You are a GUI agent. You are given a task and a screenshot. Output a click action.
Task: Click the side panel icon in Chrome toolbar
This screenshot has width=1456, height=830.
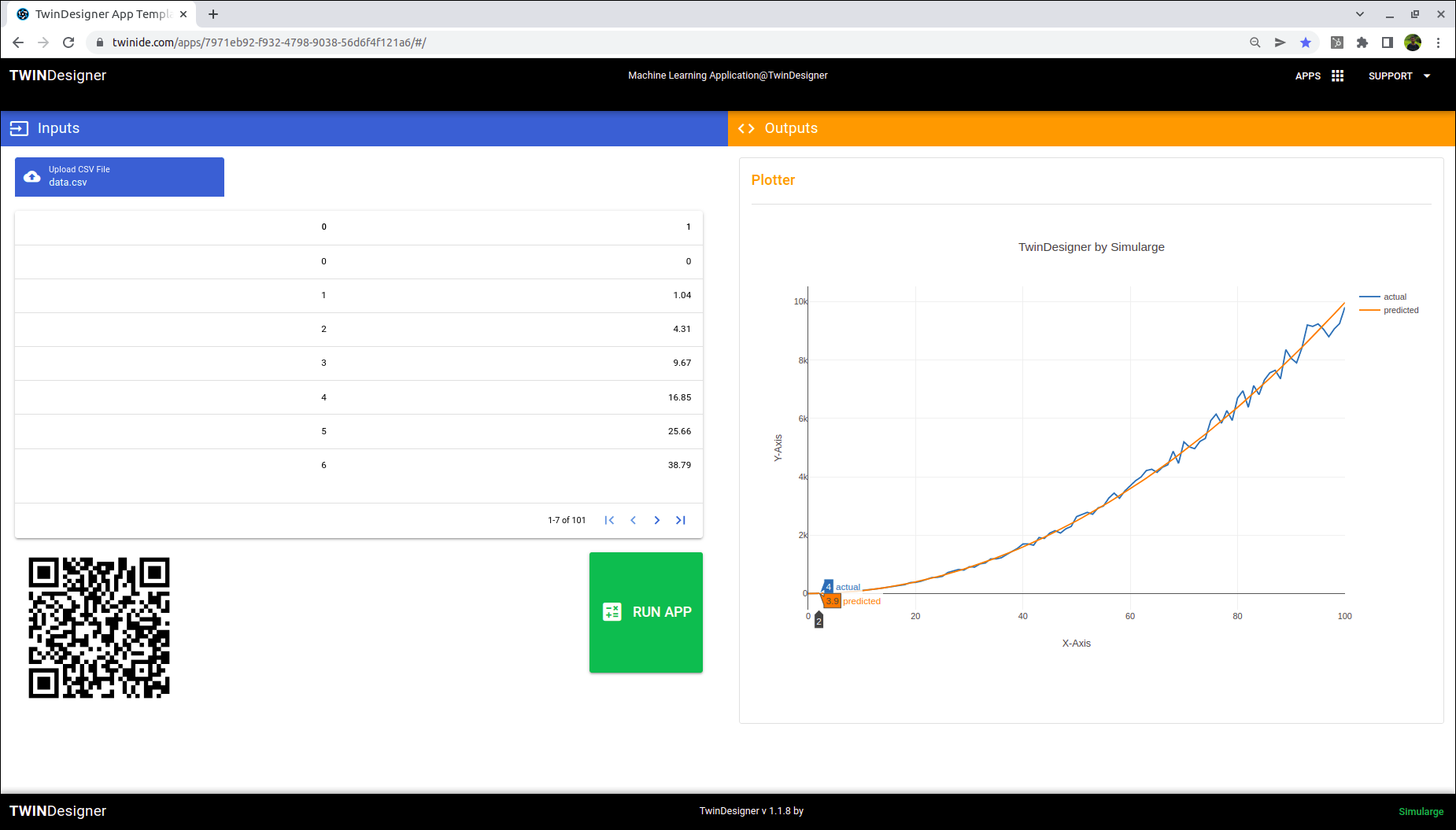1388,42
